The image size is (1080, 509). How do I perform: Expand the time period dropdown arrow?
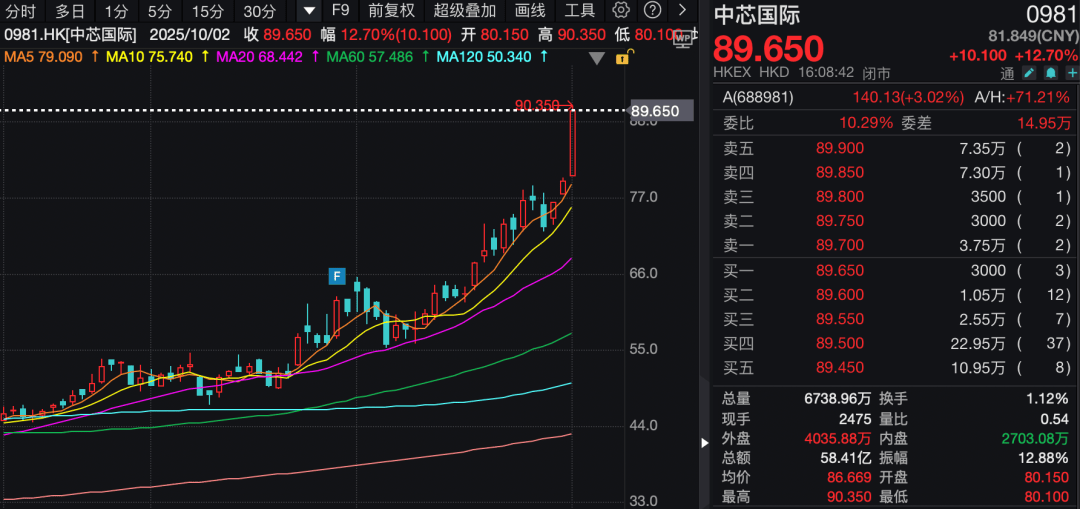click(309, 11)
